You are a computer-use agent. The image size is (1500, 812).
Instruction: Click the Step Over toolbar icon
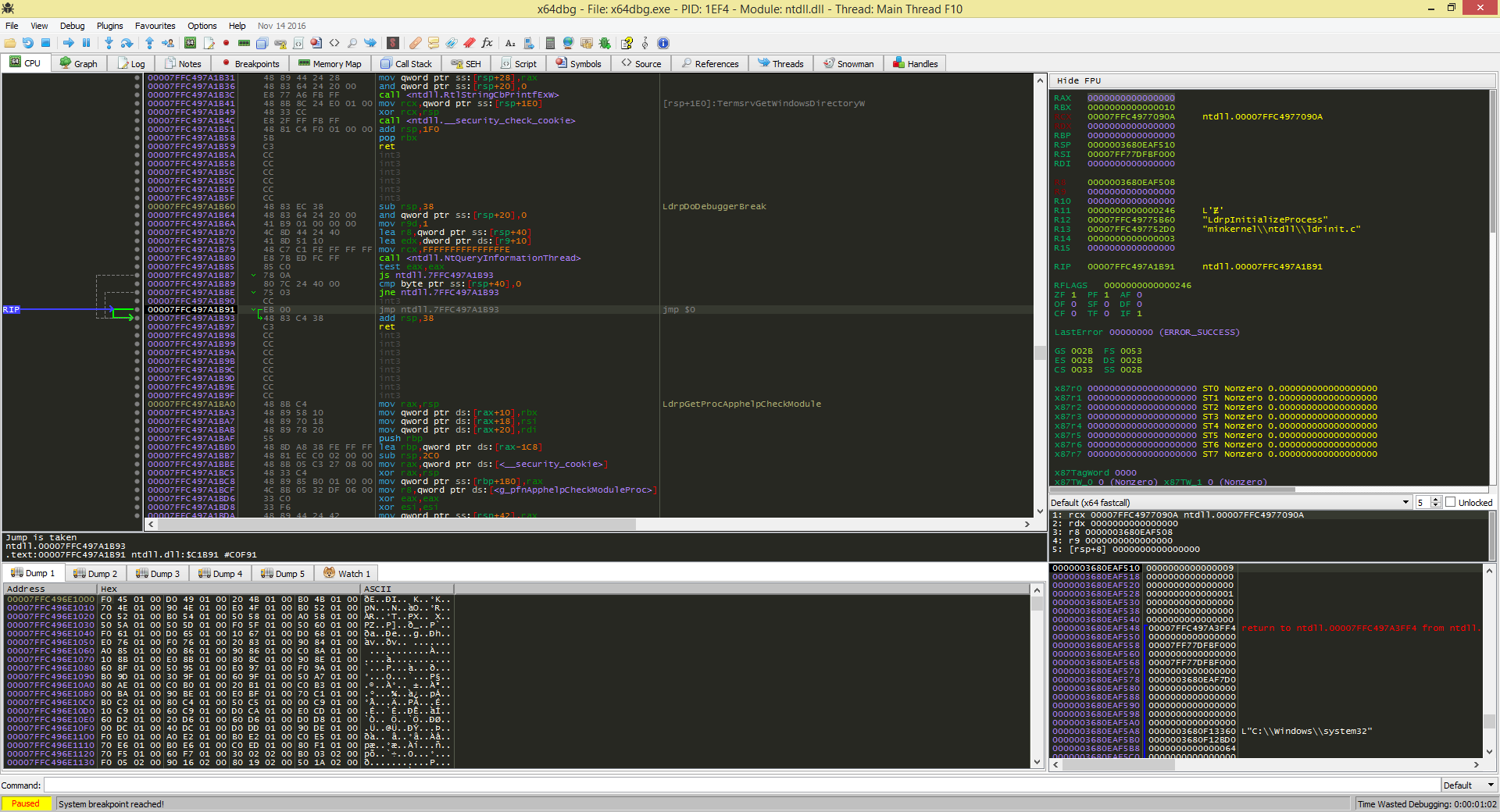tap(126, 43)
